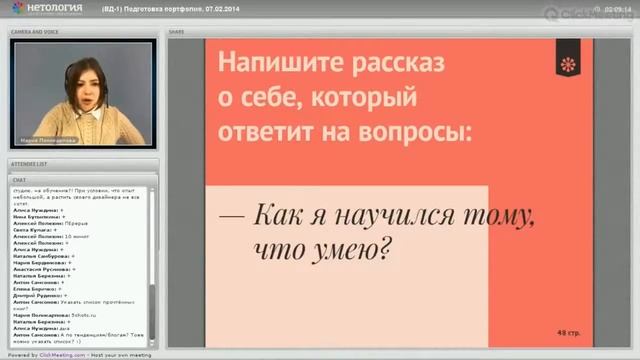This screenshot has height=360, width=640.
Task: Click the chat message "ага"
Action: click(65, 328)
